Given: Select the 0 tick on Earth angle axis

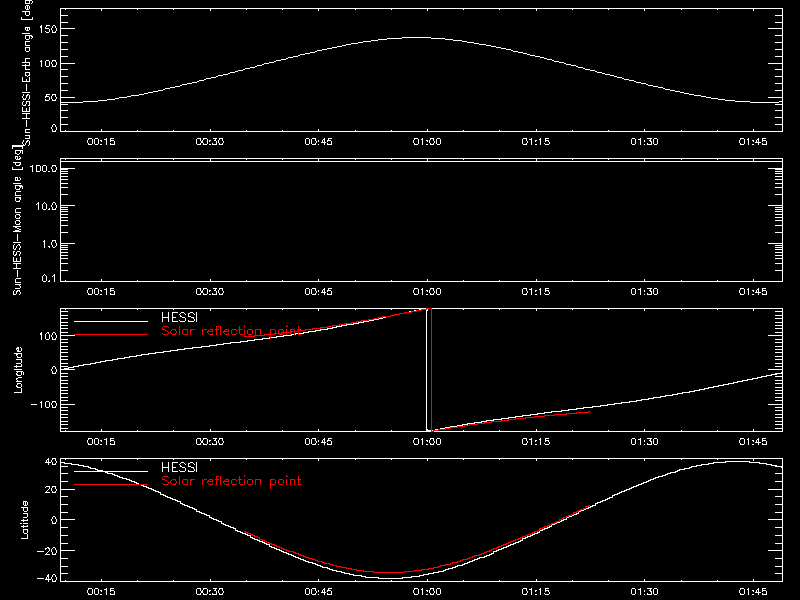Looking at the screenshot, I should click(54, 128).
